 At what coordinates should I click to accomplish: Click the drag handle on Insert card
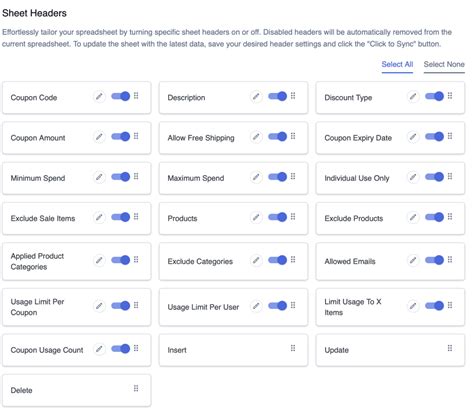tap(293, 348)
